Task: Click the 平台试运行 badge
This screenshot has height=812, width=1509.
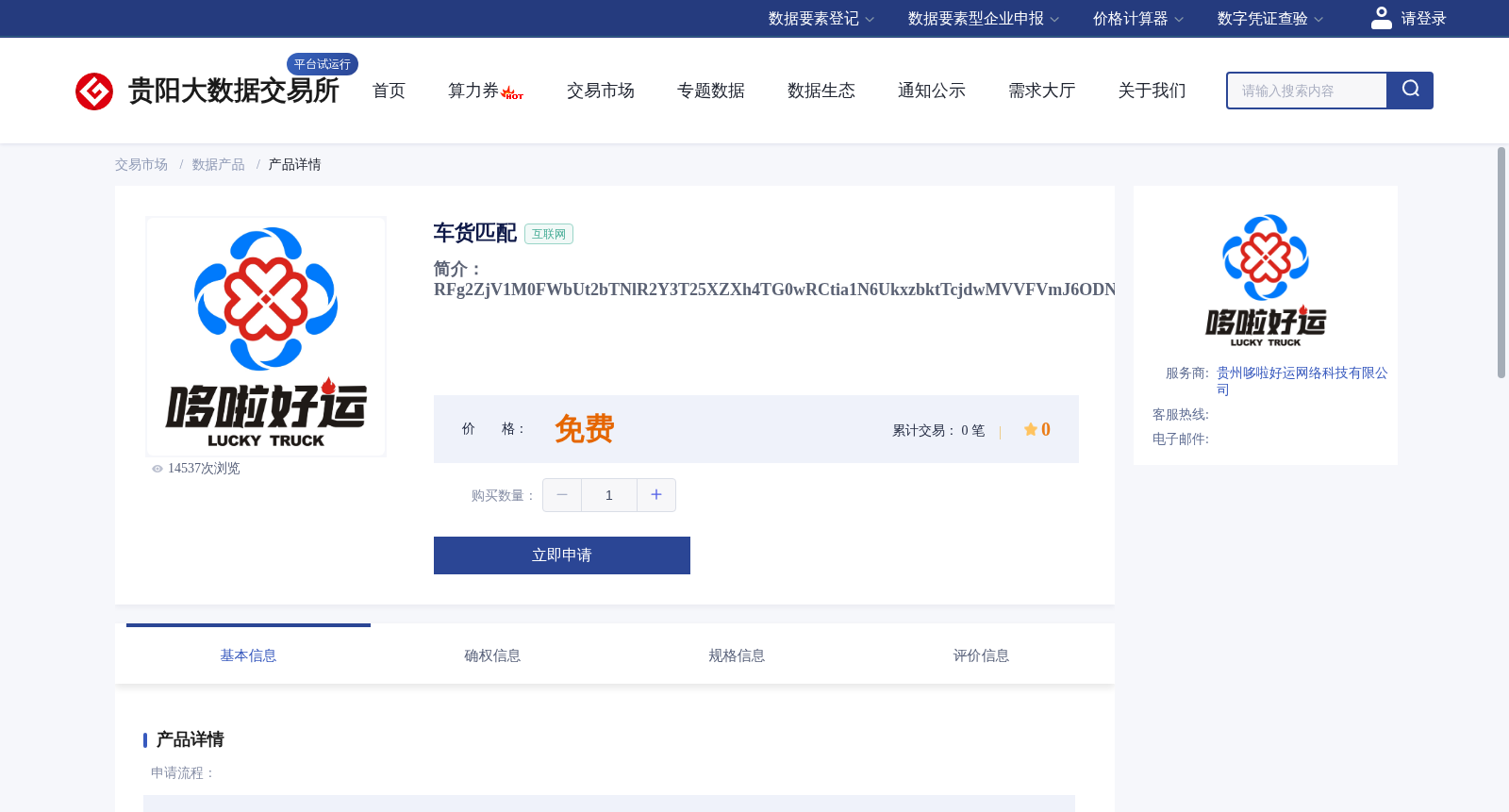Action: coord(323,64)
